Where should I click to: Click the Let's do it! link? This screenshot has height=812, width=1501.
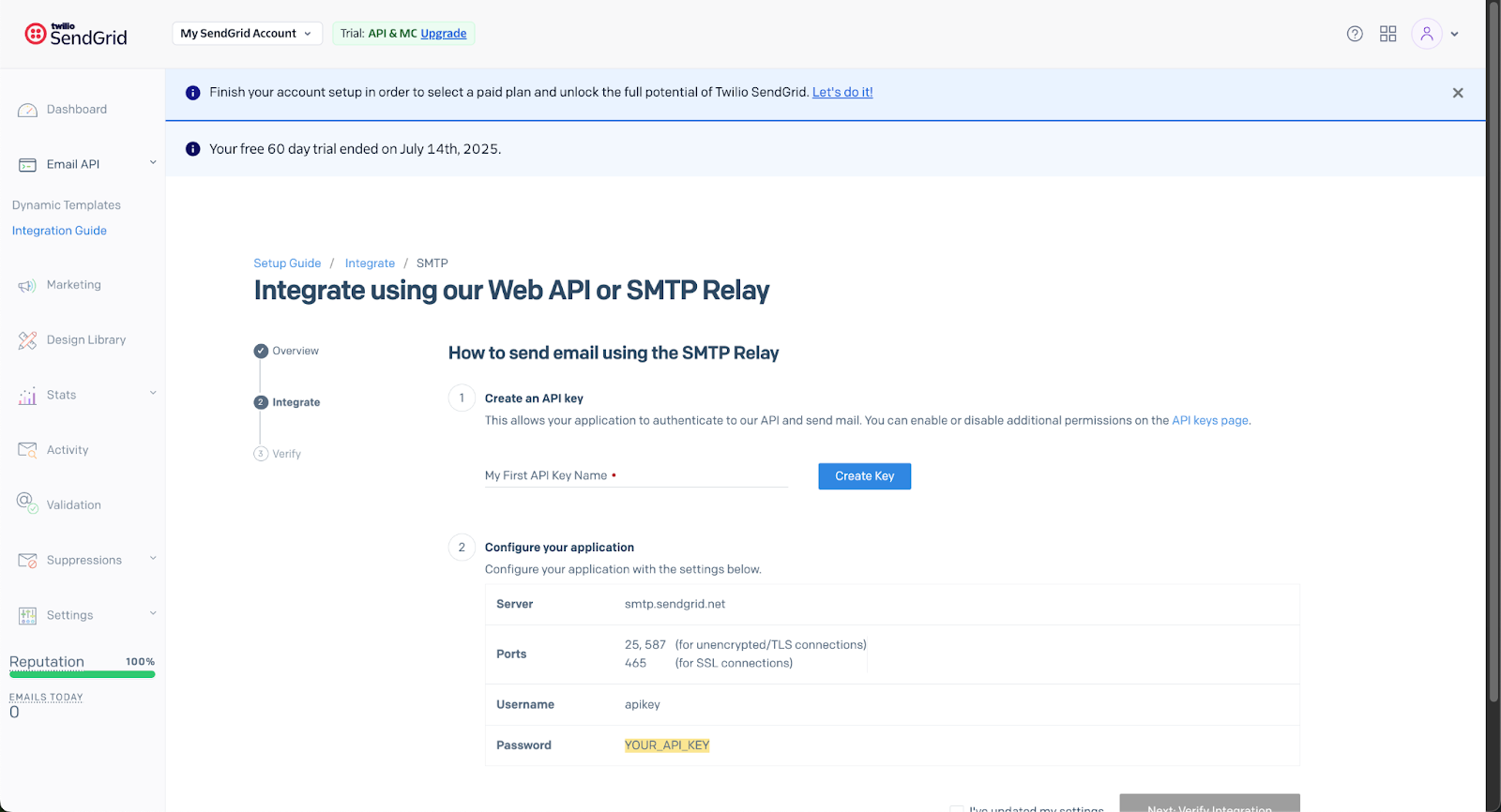point(842,92)
